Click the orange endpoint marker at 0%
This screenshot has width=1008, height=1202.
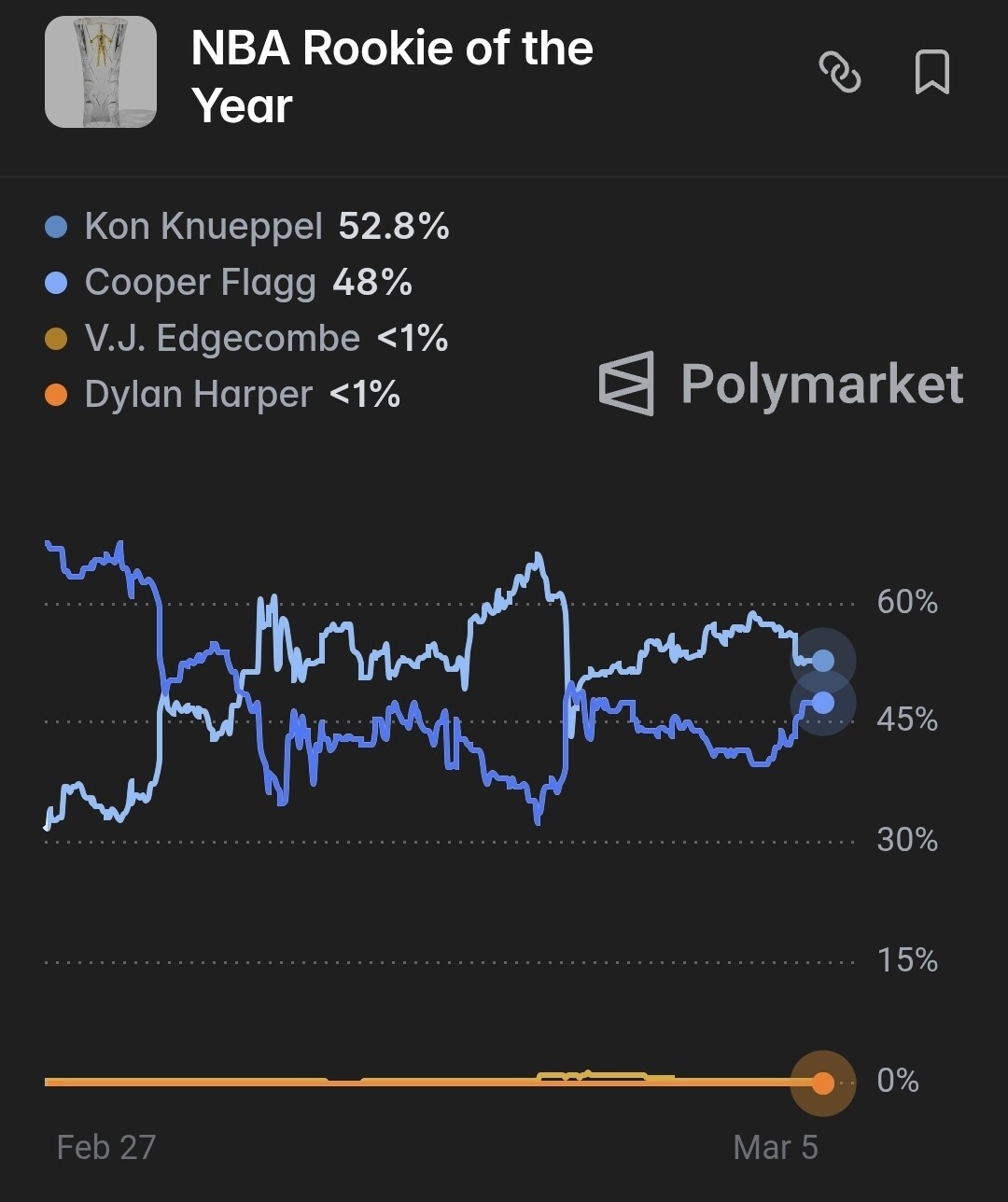click(822, 1083)
